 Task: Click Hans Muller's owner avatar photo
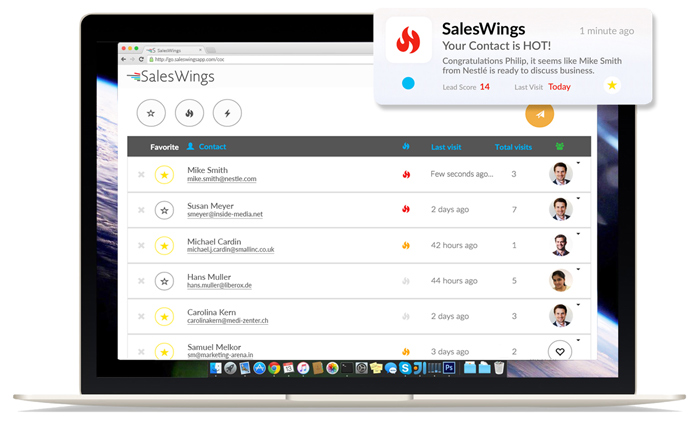(x=560, y=280)
